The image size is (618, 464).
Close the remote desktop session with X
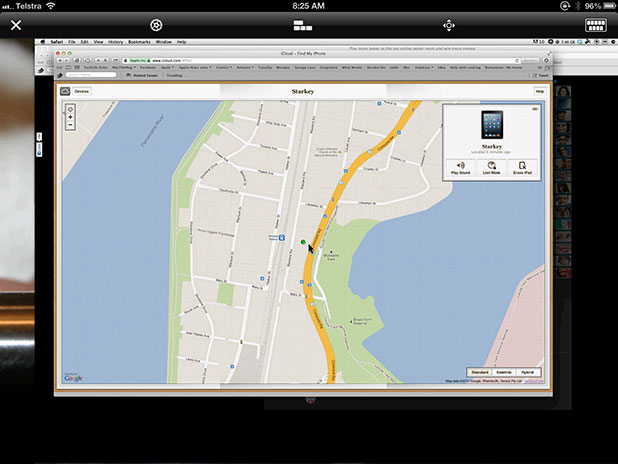click(x=16, y=25)
